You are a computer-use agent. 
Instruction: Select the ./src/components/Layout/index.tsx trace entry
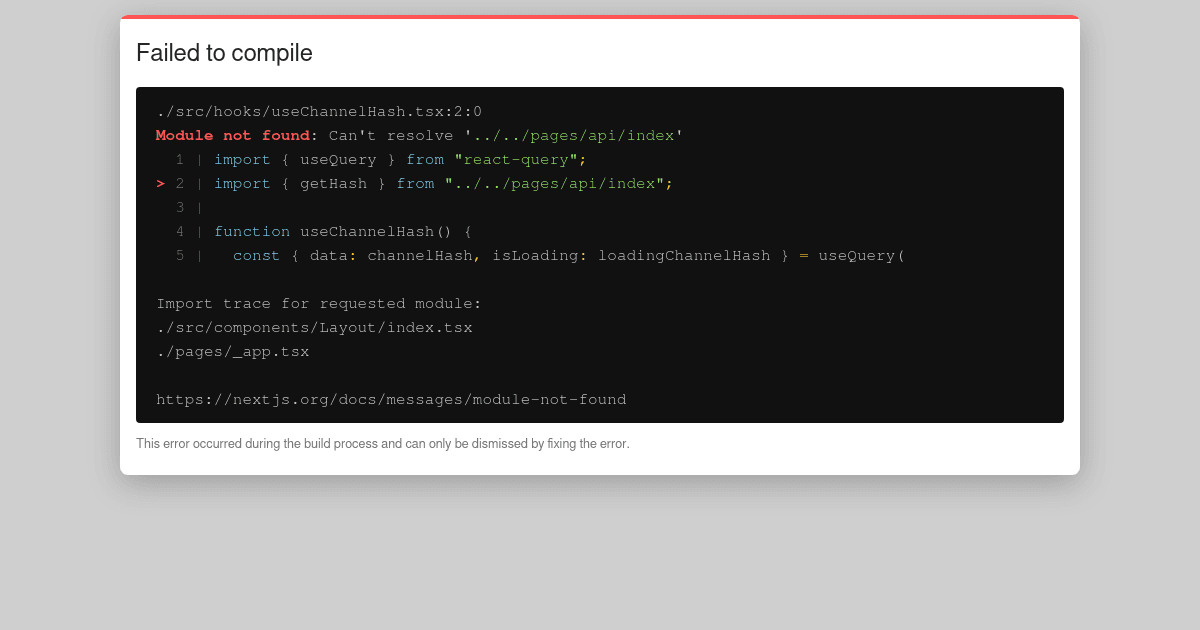click(x=314, y=327)
